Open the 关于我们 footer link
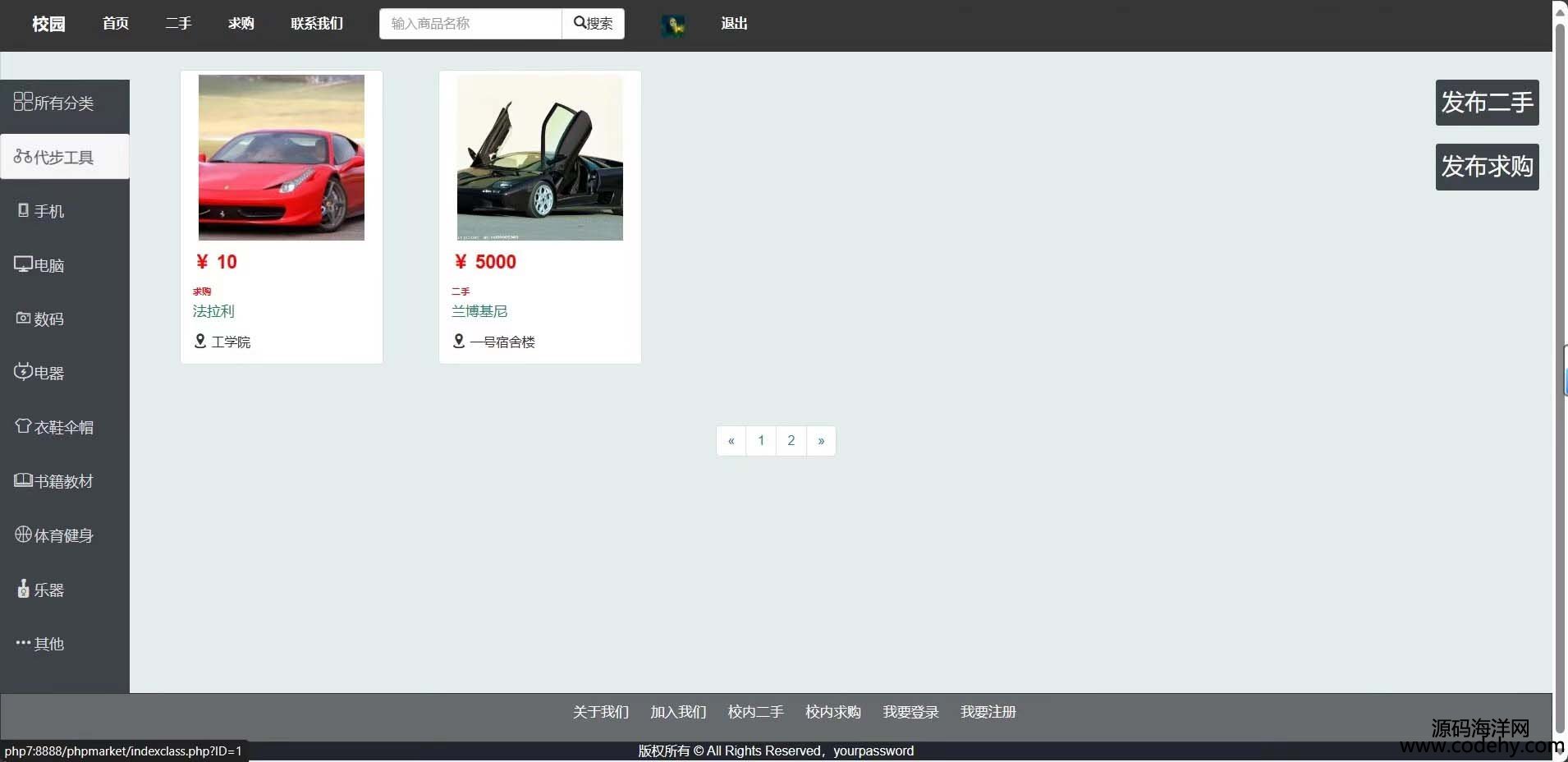 point(601,712)
